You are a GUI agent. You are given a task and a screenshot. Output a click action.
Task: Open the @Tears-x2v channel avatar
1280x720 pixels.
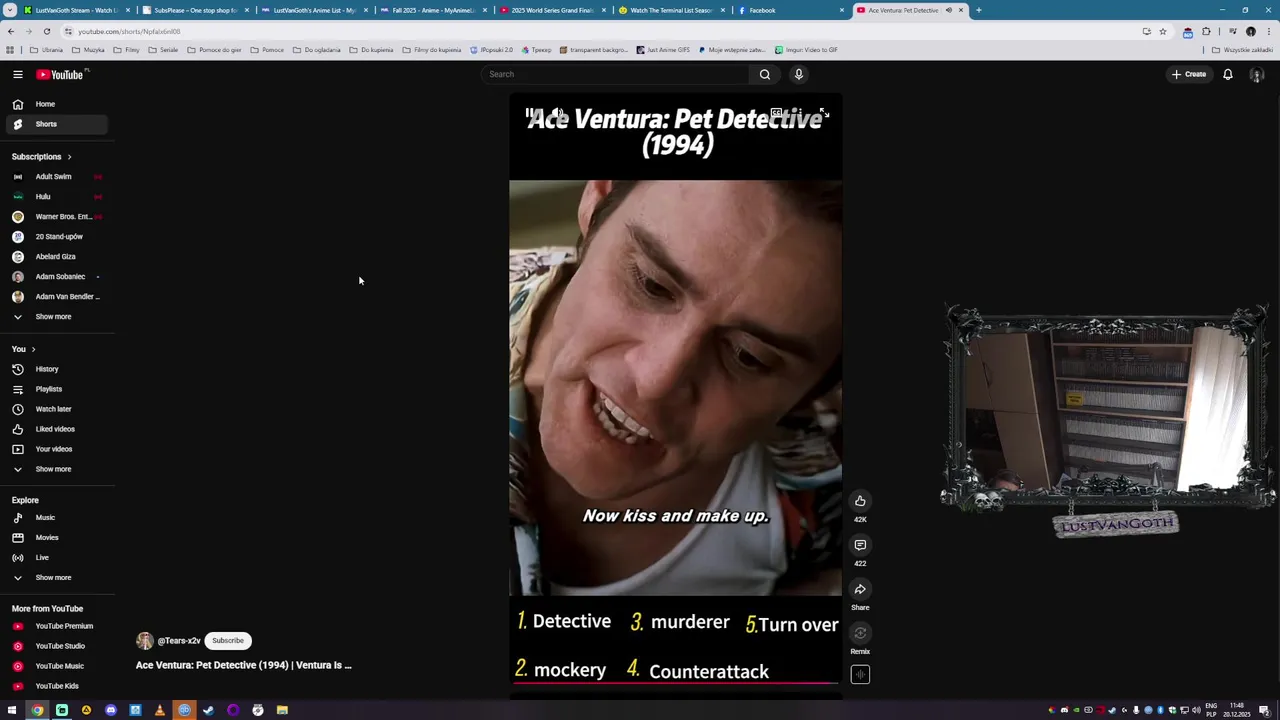(x=145, y=641)
